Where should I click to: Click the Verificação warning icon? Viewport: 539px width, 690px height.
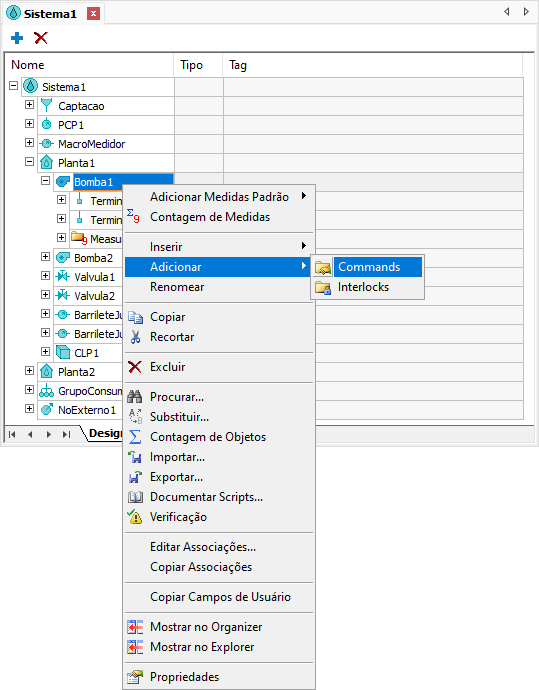135,517
